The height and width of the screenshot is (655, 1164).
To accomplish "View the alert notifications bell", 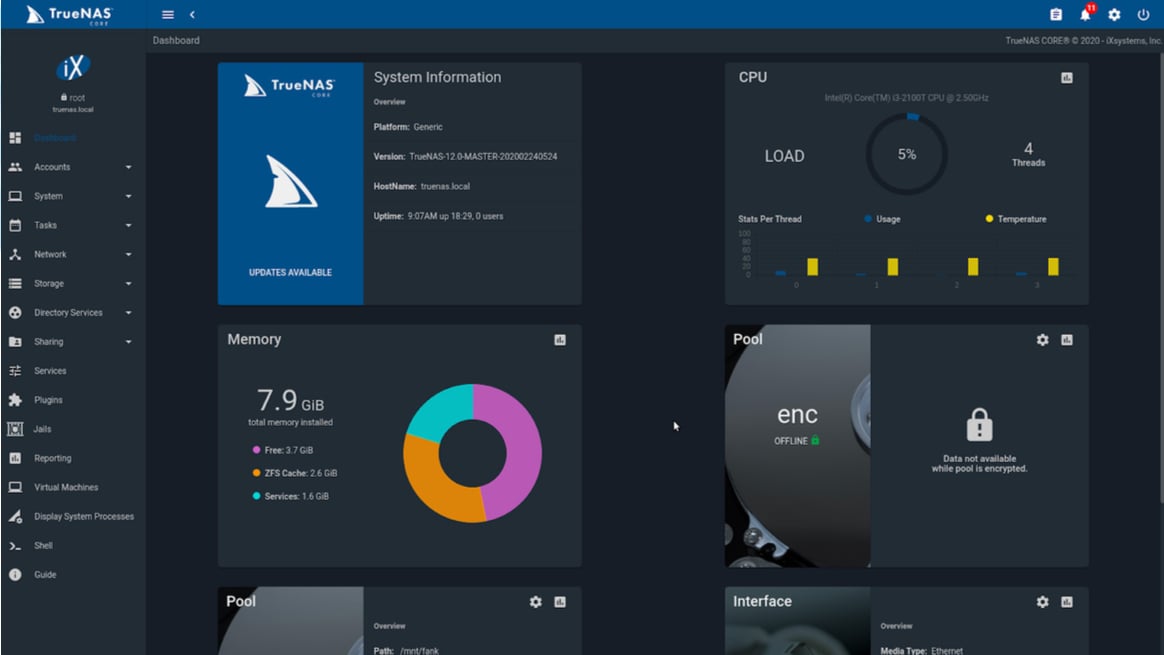I will (x=1084, y=14).
